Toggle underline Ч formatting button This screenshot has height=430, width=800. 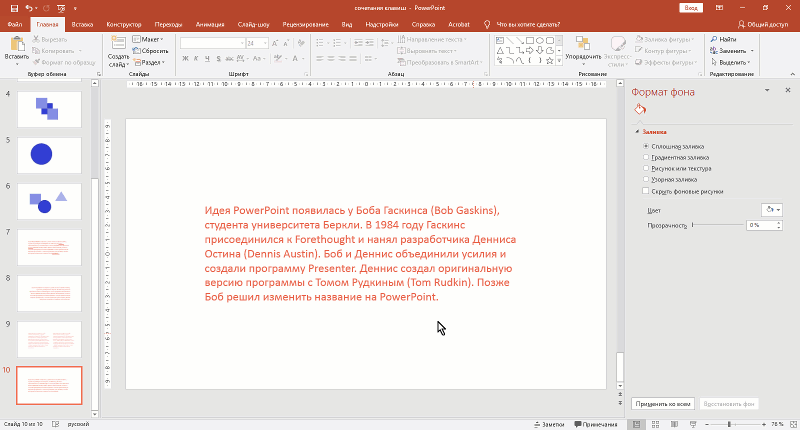pyautogui.click(x=207, y=59)
